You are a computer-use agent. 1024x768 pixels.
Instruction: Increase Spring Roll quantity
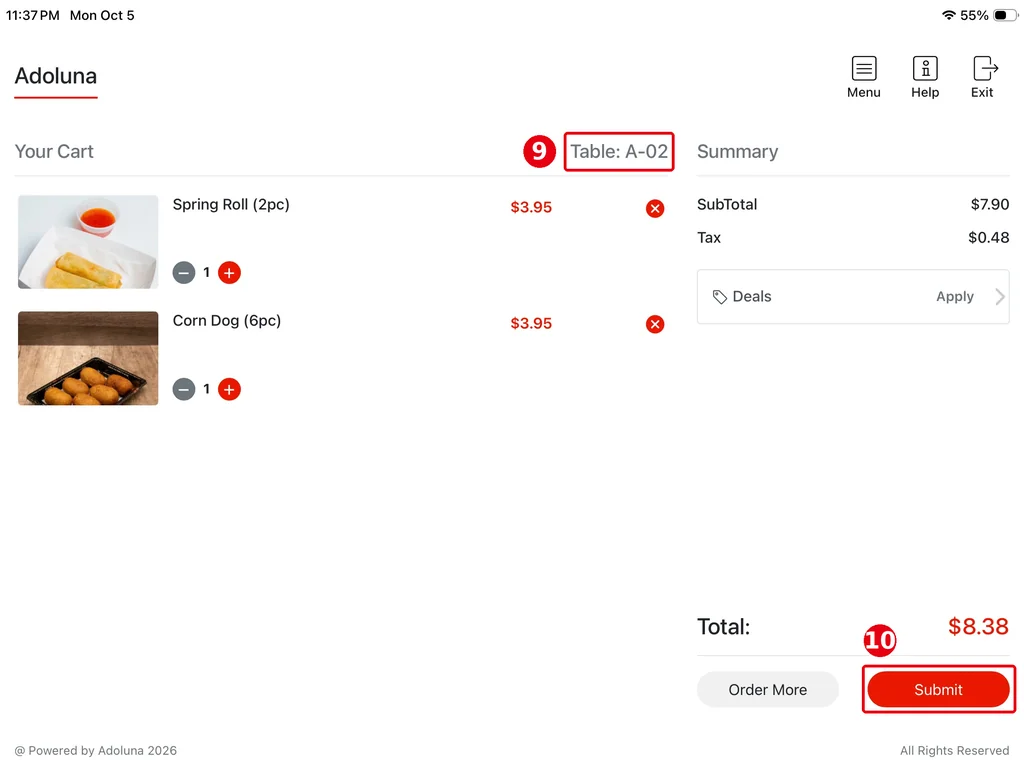pyautogui.click(x=229, y=272)
